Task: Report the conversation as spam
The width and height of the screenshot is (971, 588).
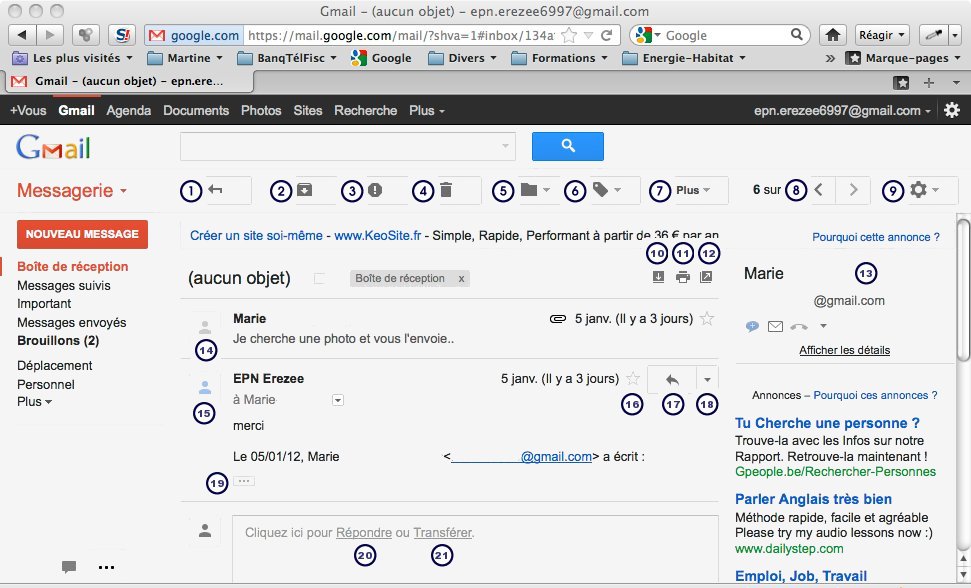Action: [x=375, y=190]
